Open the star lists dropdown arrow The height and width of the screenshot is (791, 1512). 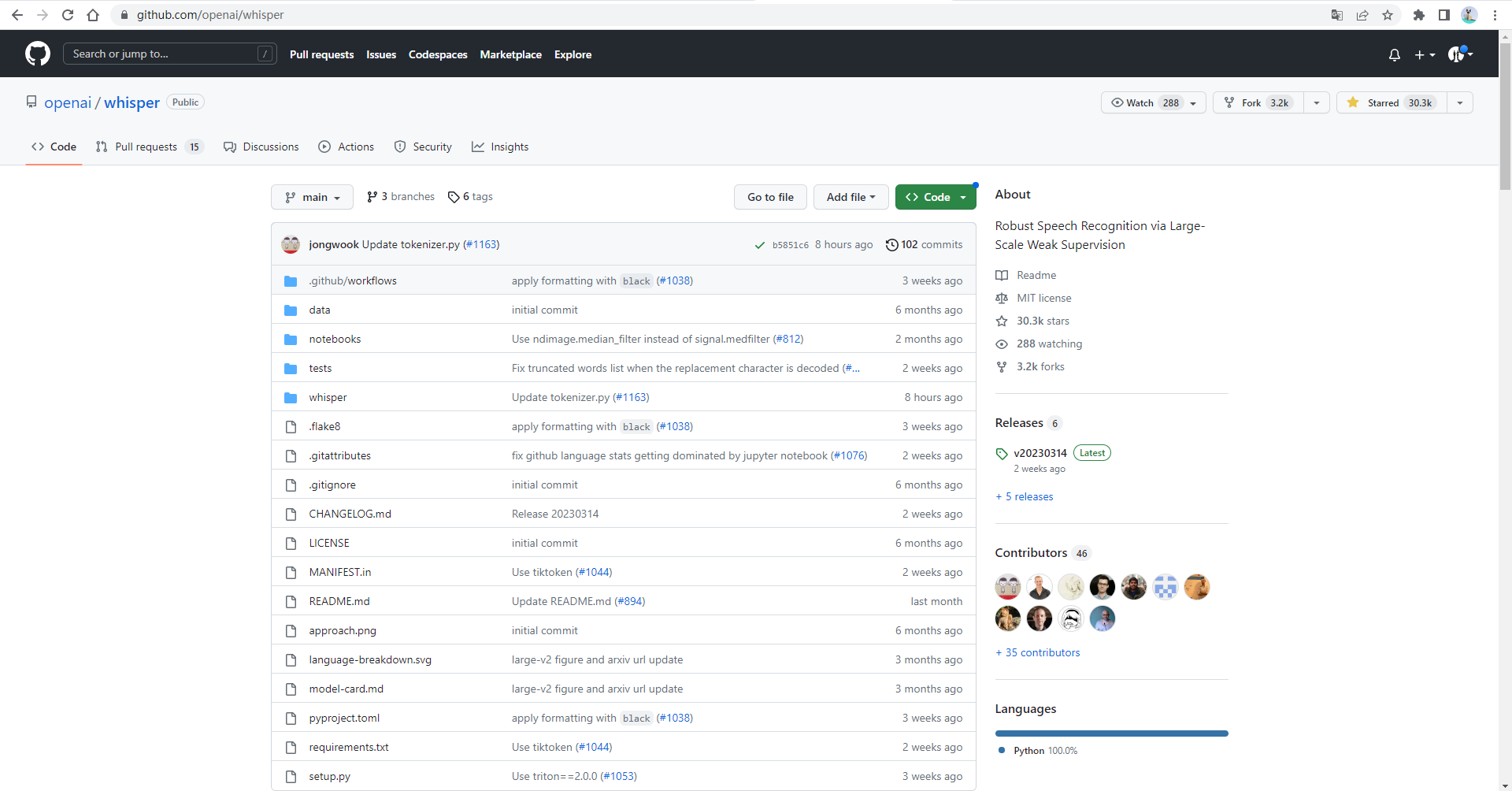(x=1460, y=102)
